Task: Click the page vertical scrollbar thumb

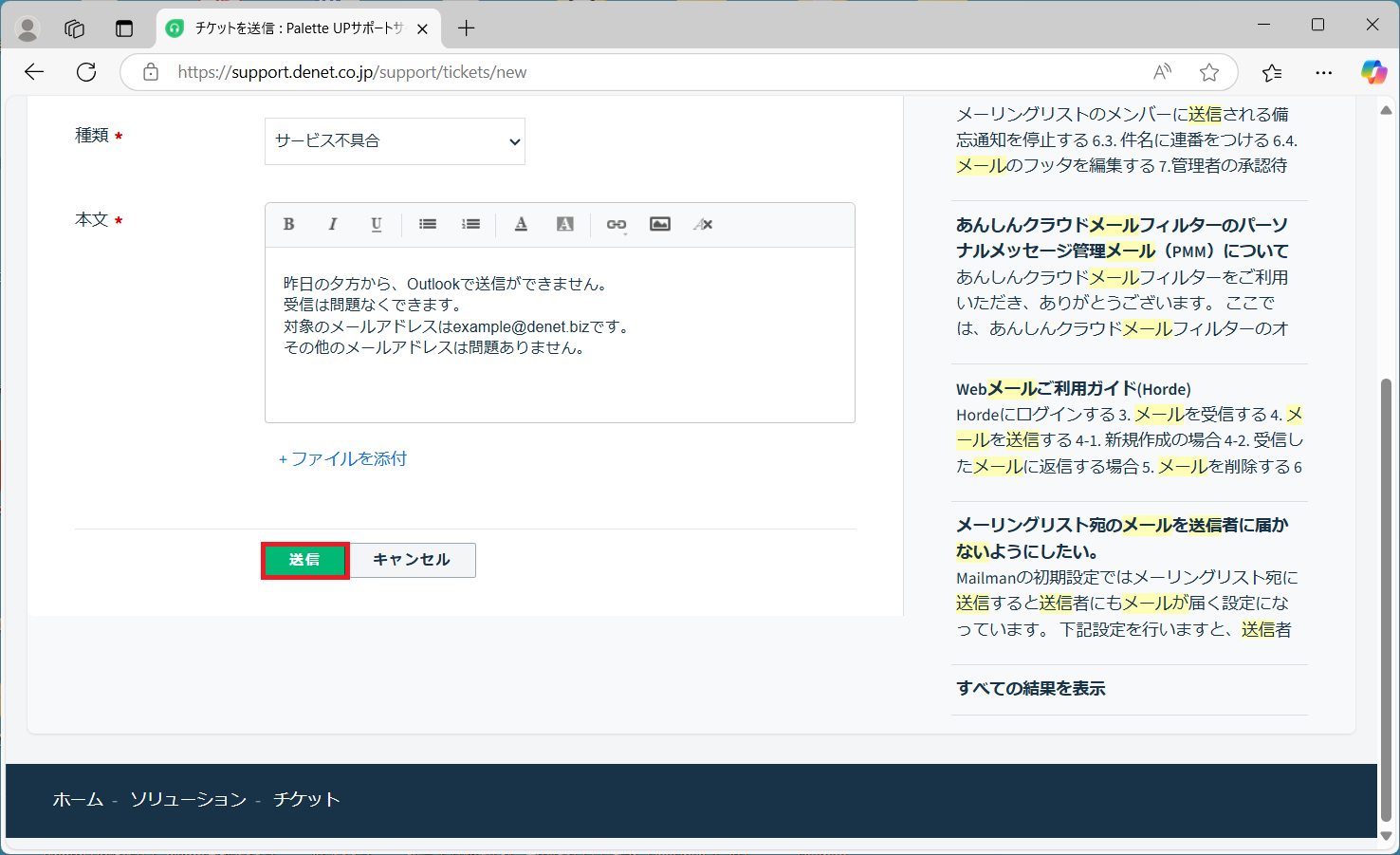Action: [x=1386, y=600]
